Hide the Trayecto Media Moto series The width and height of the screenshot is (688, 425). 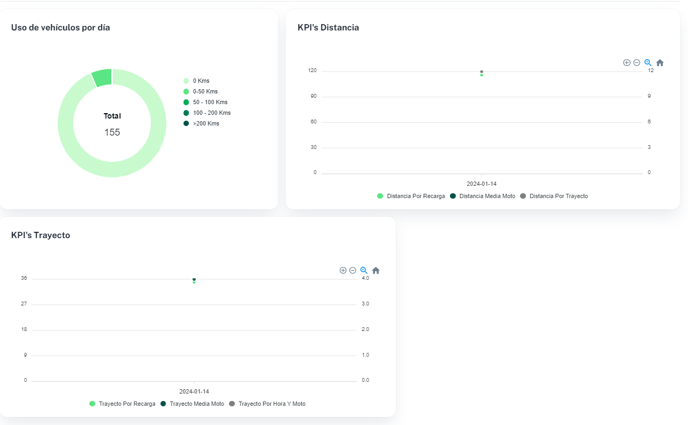point(196,404)
